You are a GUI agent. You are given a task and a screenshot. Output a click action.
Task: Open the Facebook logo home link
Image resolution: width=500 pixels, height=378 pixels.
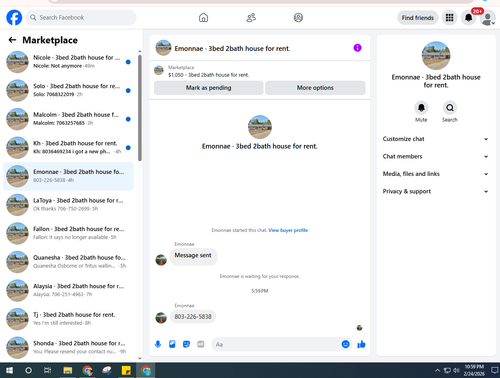14,17
